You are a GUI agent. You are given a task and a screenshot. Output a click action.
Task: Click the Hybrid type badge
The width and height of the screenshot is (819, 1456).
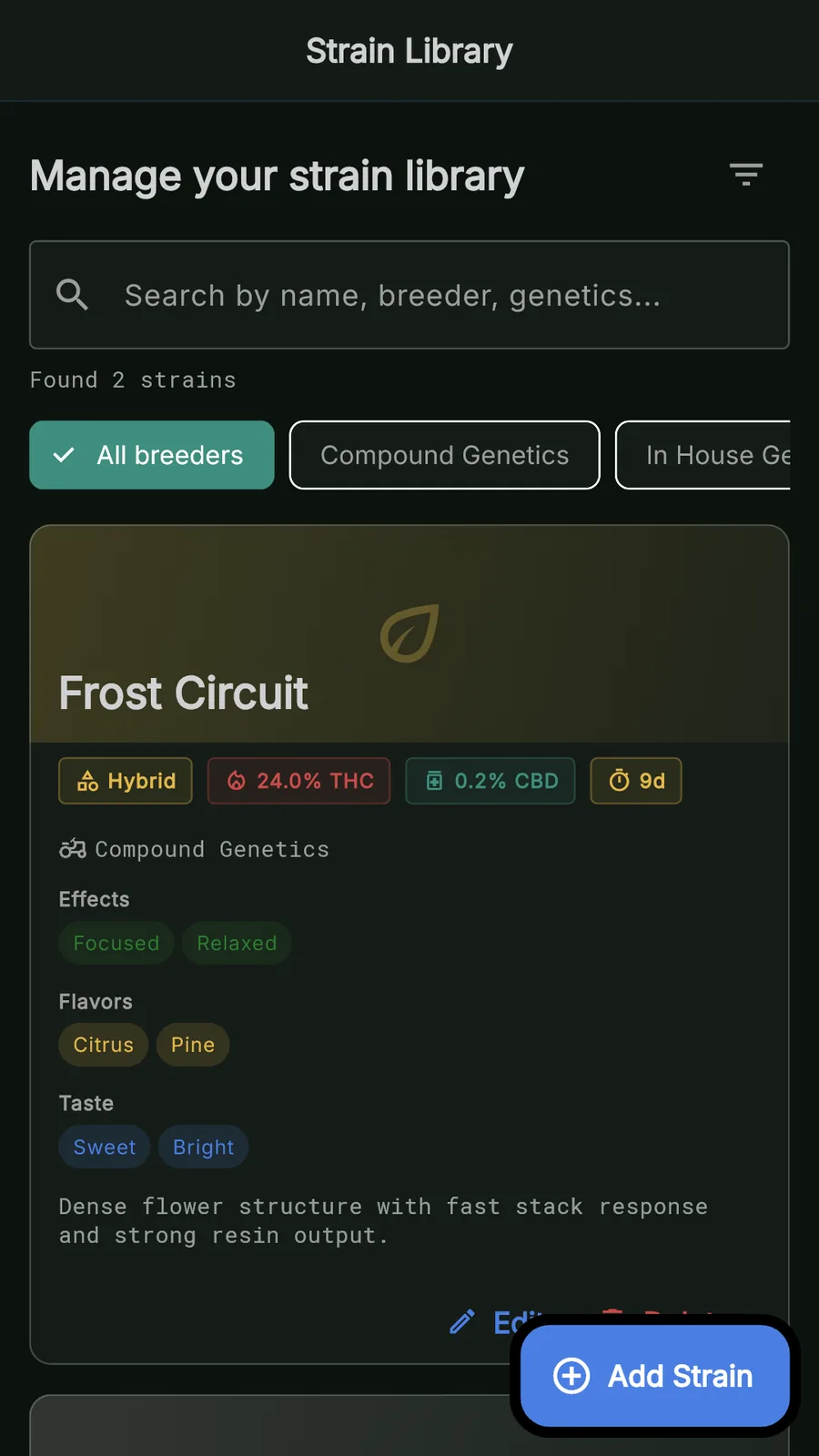click(126, 781)
